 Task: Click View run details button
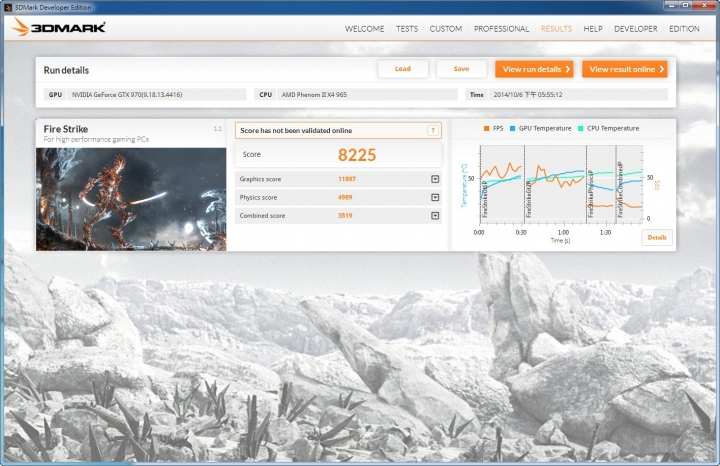click(x=534, y=69)
